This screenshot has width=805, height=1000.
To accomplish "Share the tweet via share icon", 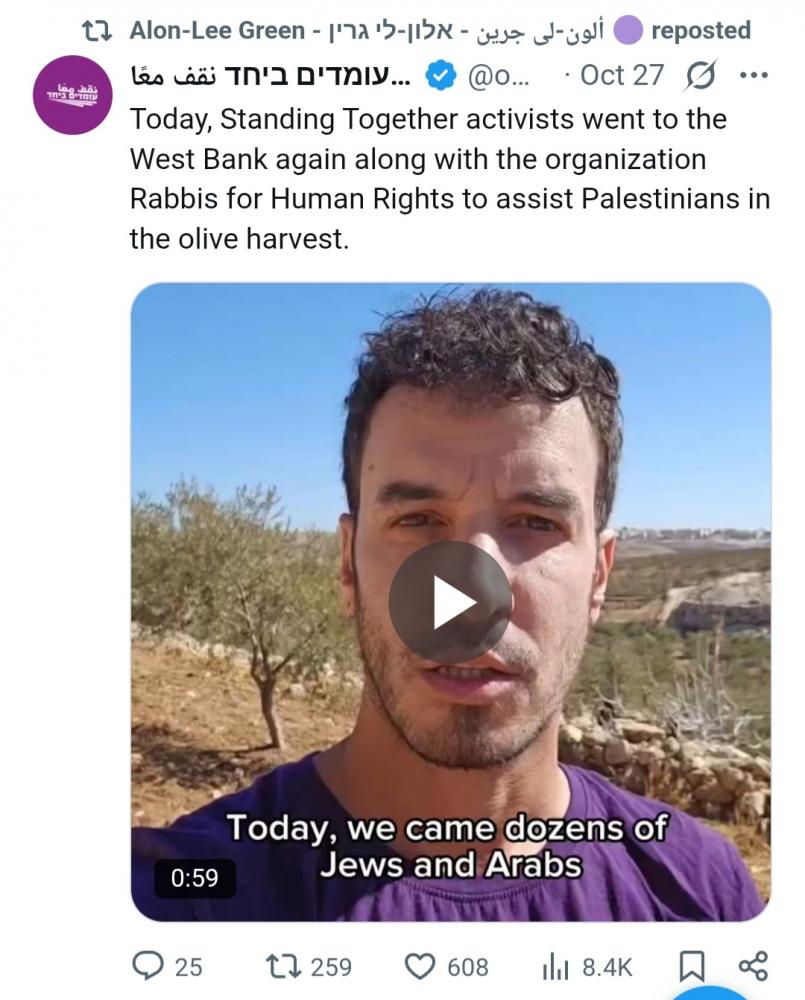I will click(x=753, y=966).
